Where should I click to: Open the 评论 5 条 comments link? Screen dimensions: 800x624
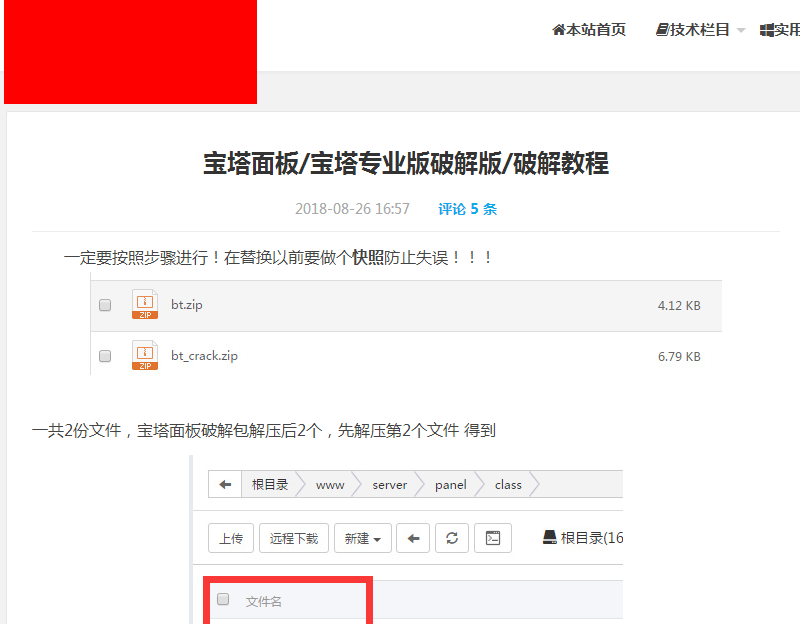[467, 209]
